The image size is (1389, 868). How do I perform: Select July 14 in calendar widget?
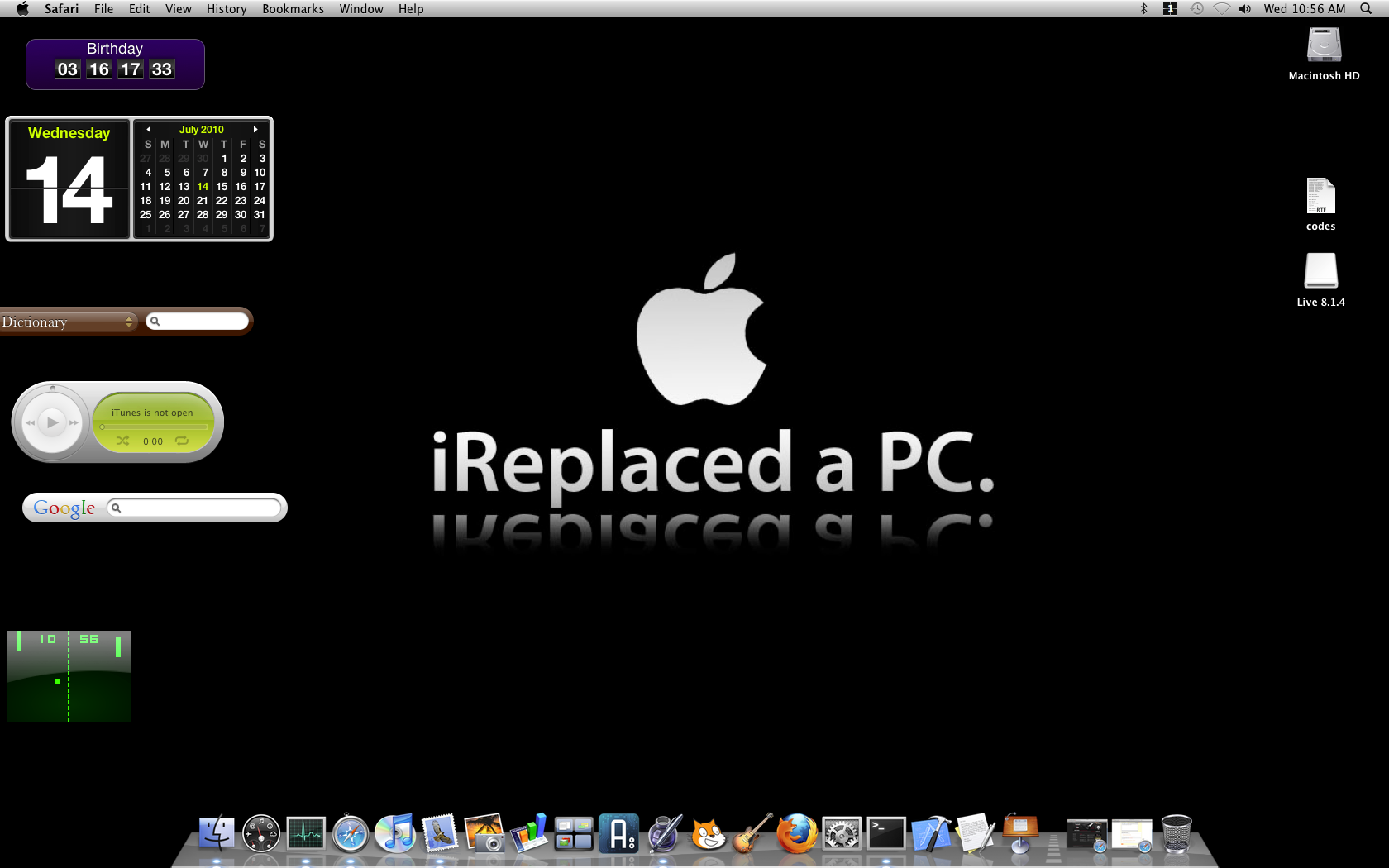[203, 186]
